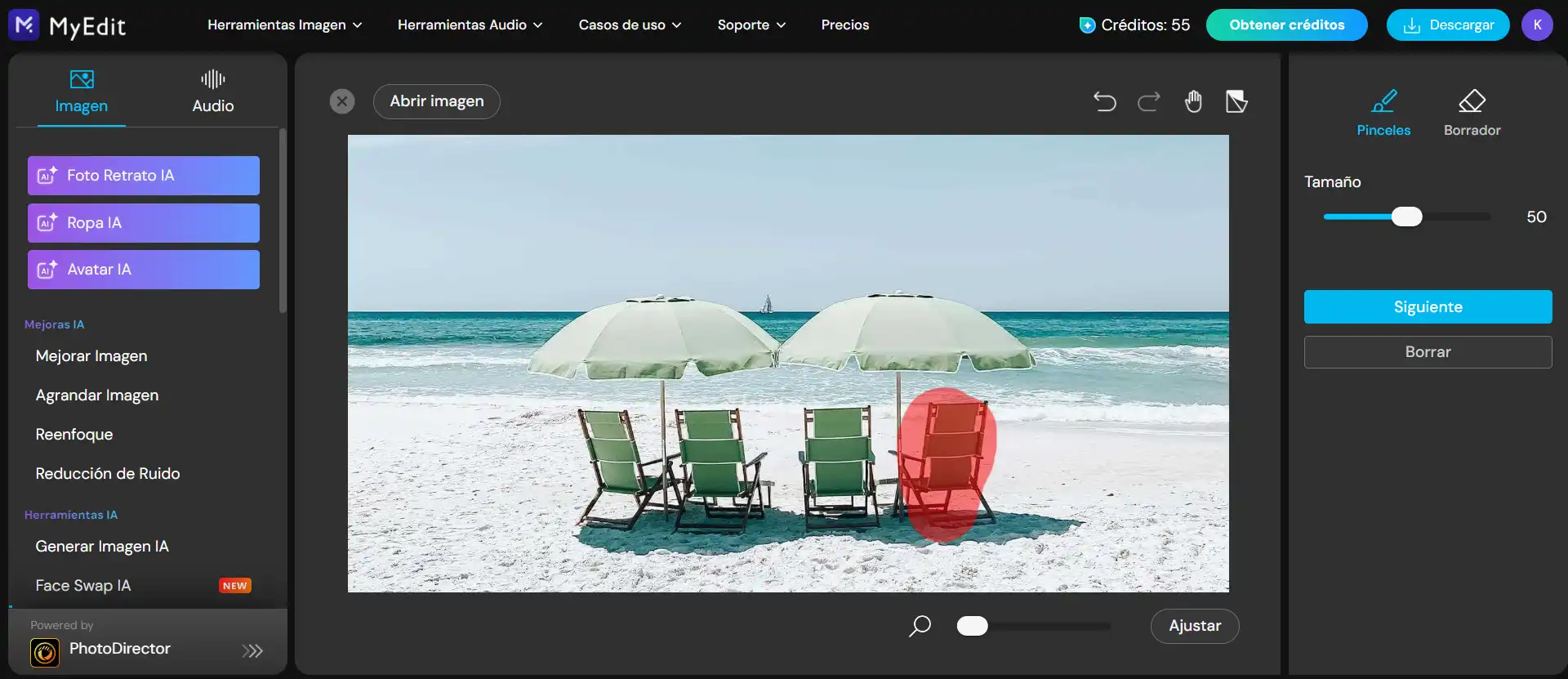Select the hand pan tool

(x=1193, y=101)
